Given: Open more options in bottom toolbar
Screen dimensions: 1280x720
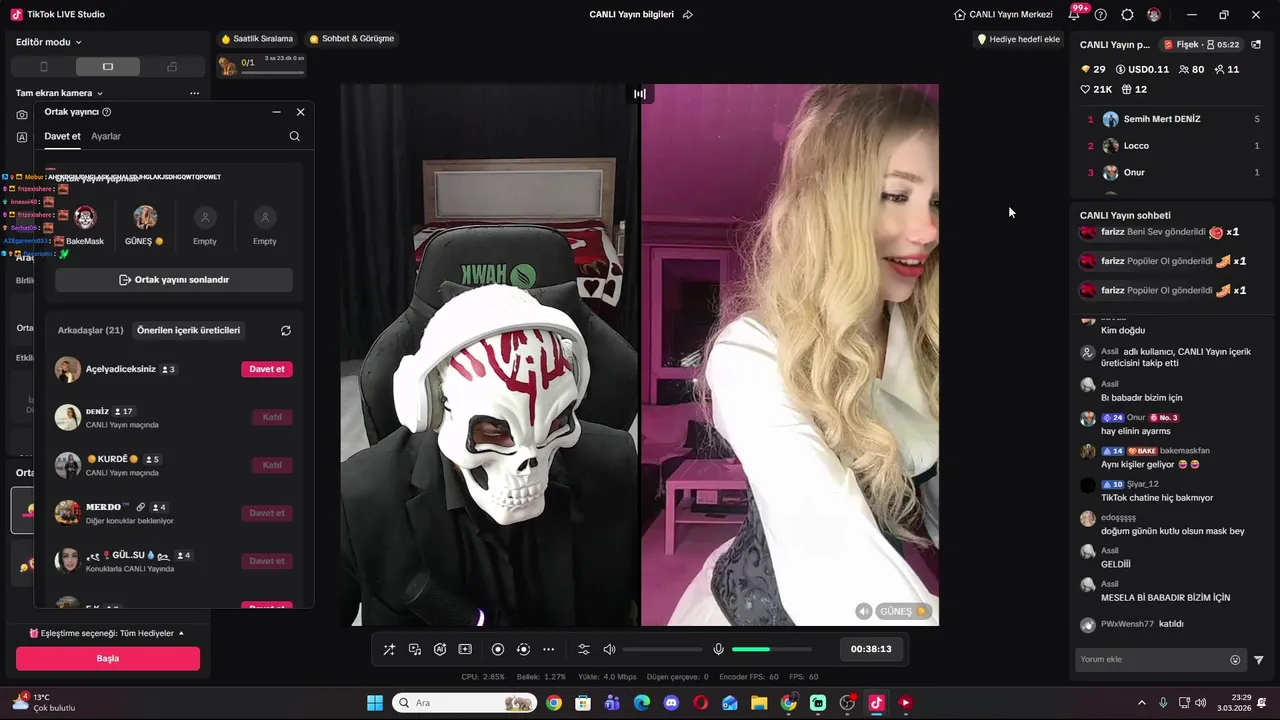Looking at the screenshot, I should coord(548,649).
